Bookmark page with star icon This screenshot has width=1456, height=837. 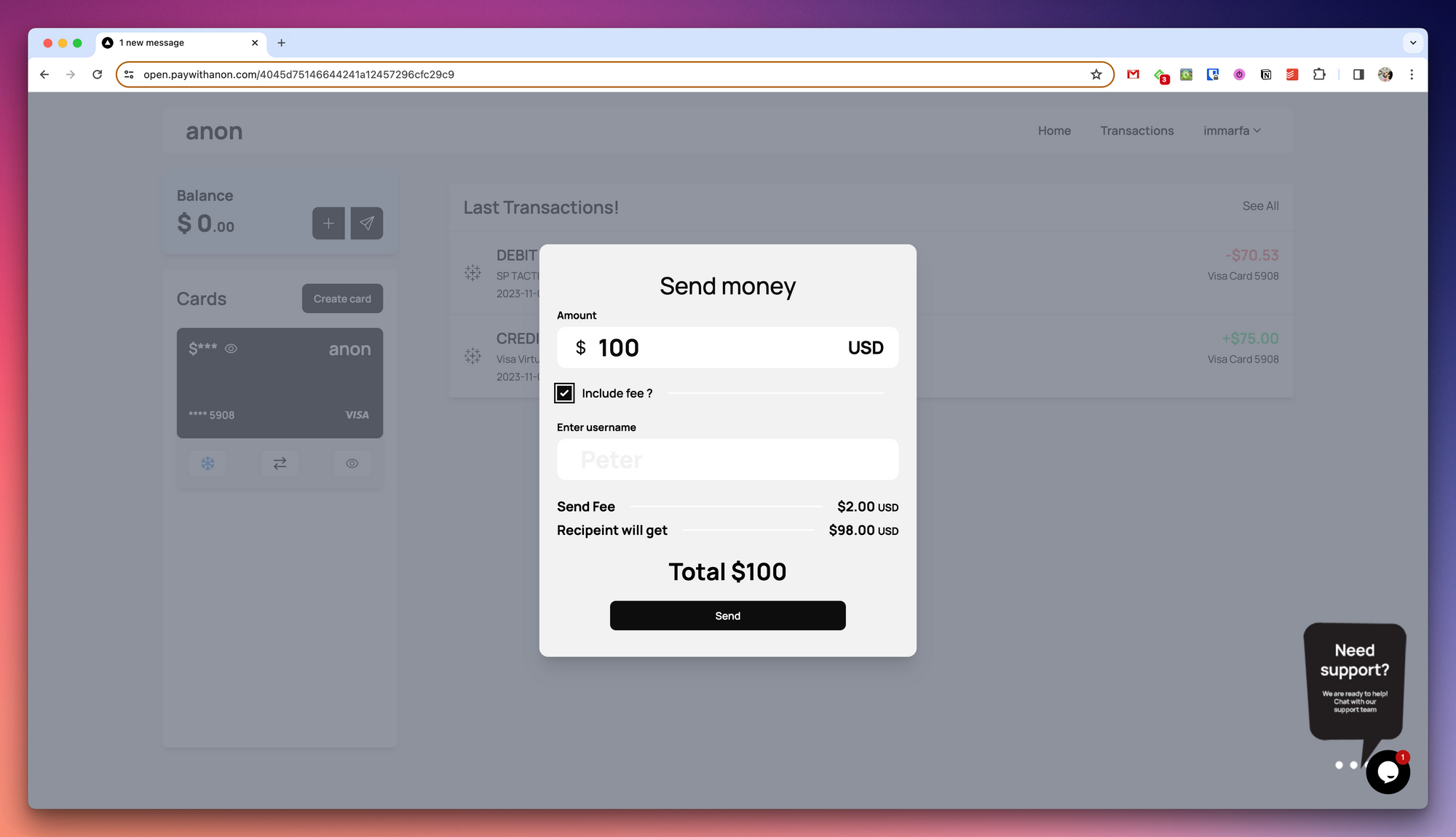[x=1096, y=74]
